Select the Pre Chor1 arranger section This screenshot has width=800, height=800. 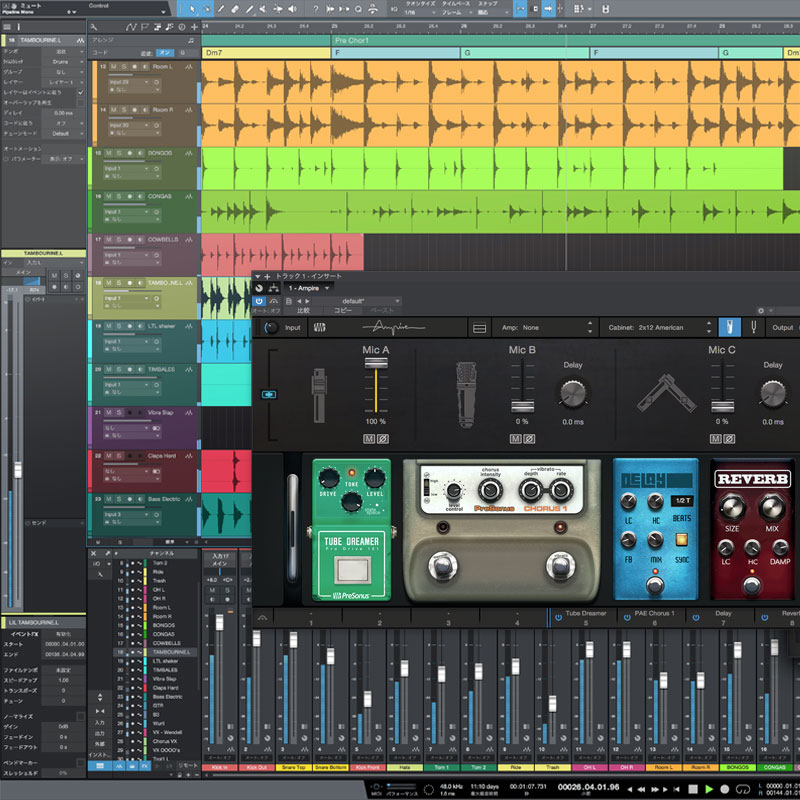(x=565, y=40)
